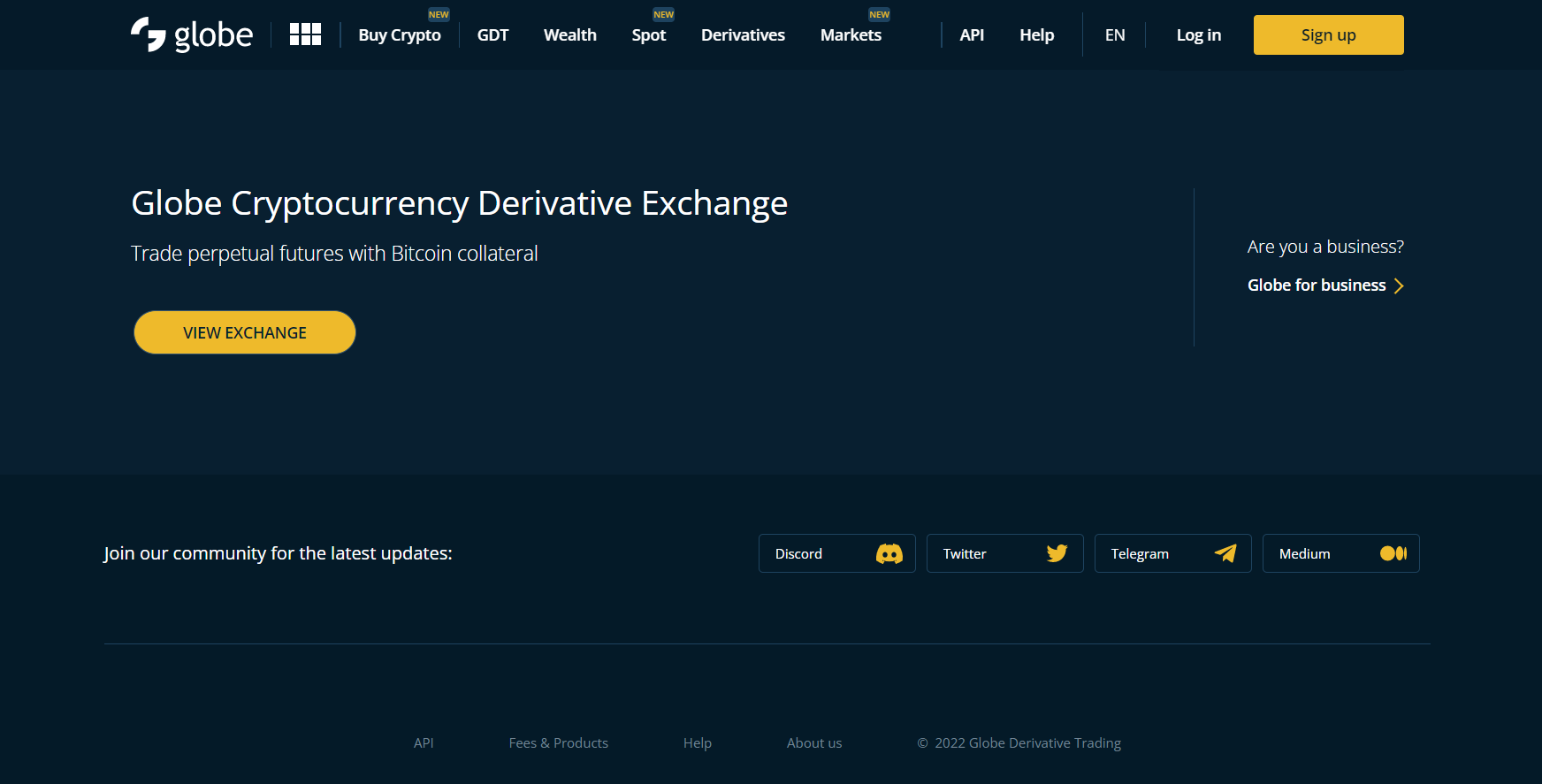Click the 'Are you a business?' text
This screenshot has width=1542, height=784.
coord(1325,247)
